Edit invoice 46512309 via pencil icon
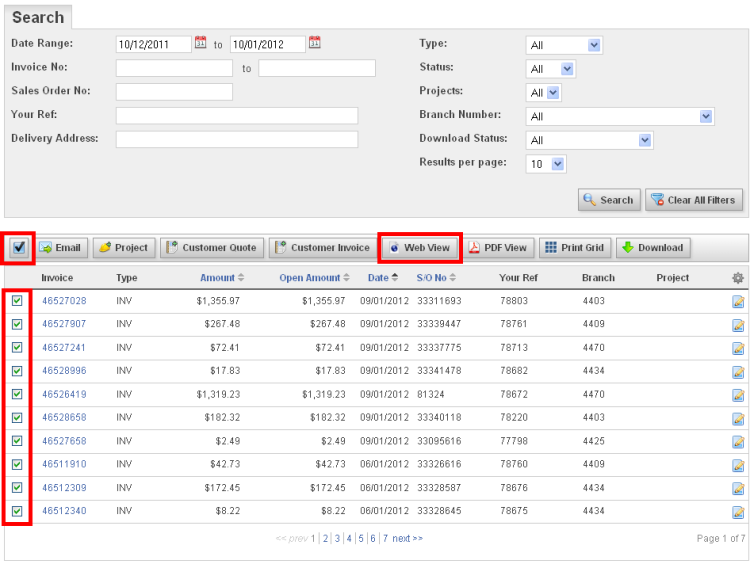The image size is (750, 564). [738, 488]
